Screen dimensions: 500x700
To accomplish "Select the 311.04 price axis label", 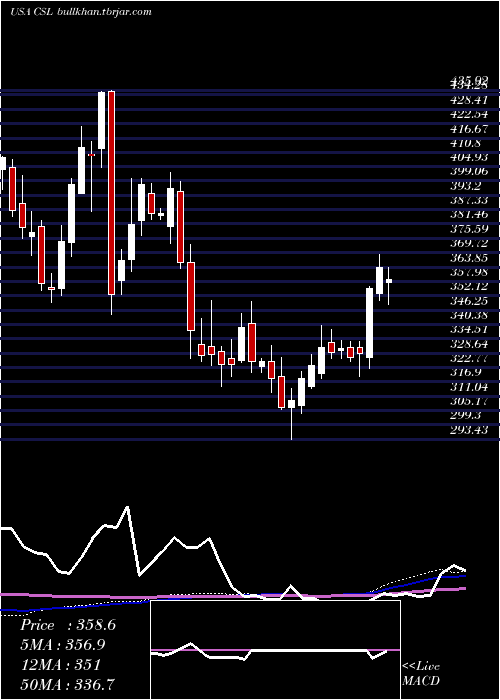I will click(469, 387).
